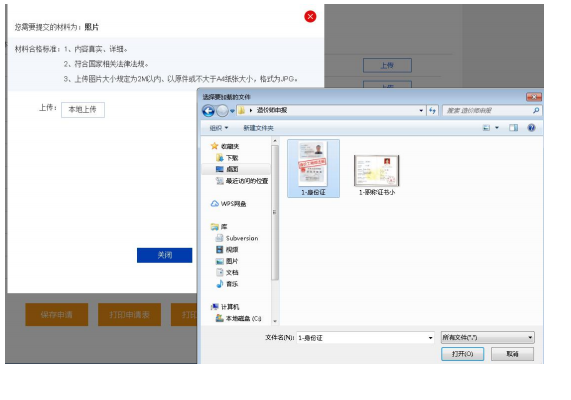Expand the file name history dropdown
Image resolution: width=571 pixels, height=400 pixels.
click(x=430, y=338)
